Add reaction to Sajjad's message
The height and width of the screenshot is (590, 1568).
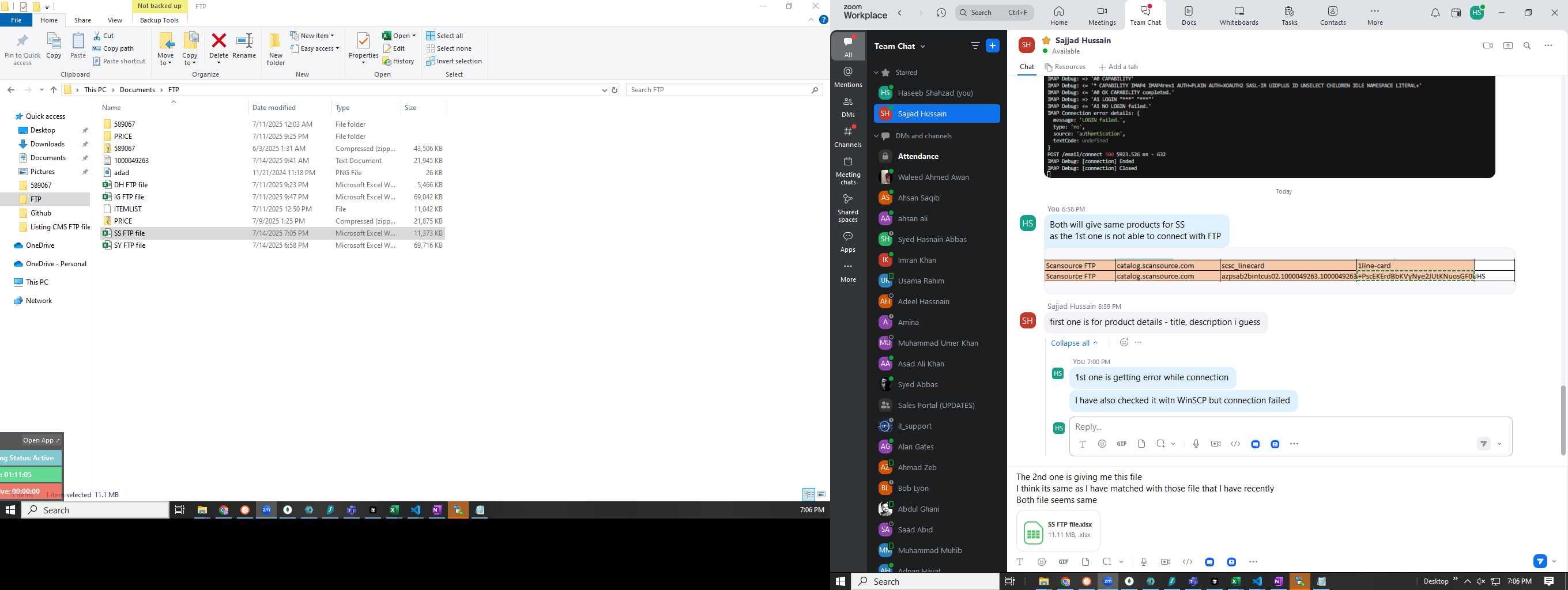(x=1124, y=342)
